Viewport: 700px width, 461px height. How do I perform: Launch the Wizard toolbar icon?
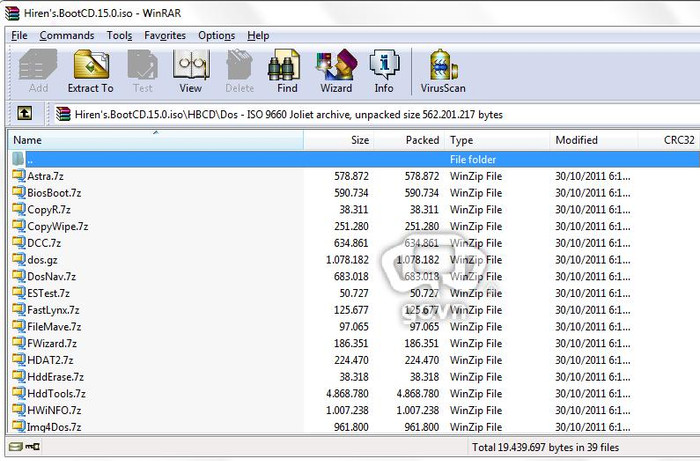pos(336,72)
